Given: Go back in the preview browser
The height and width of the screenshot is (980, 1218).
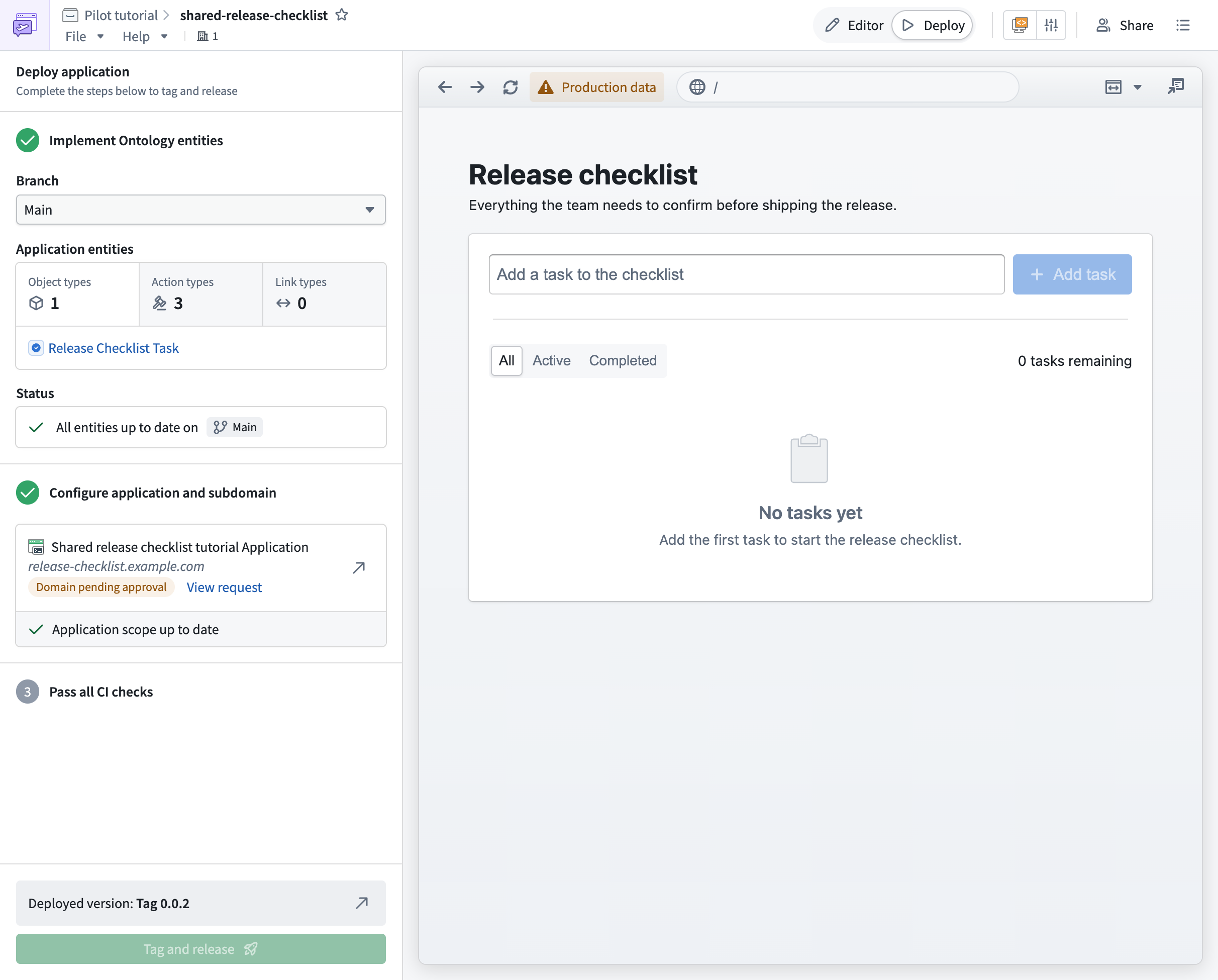Looking at the screenshot, I should (445, 87).
